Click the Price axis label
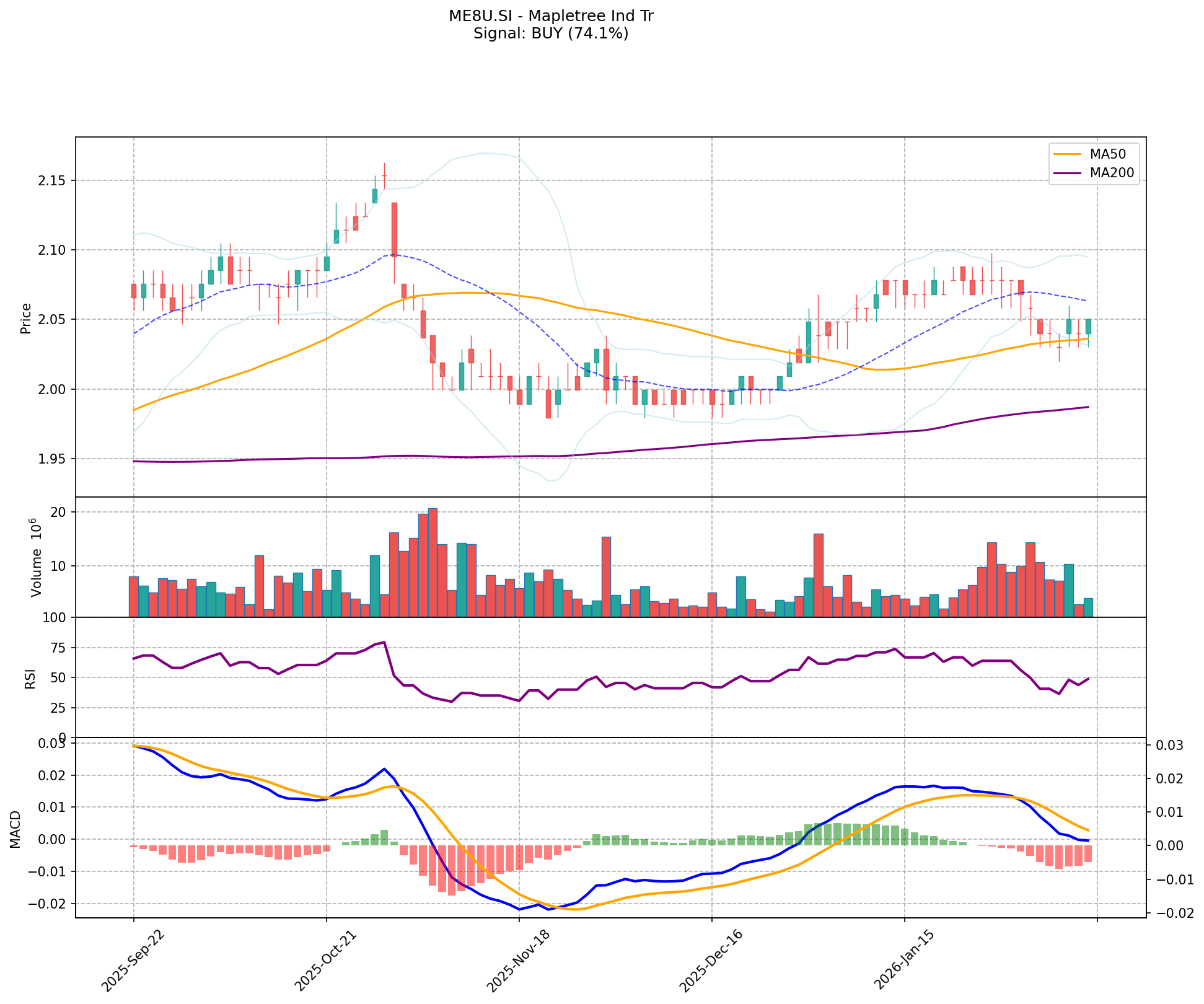This screenshot has width=1204, height=1004. (26, 318)
